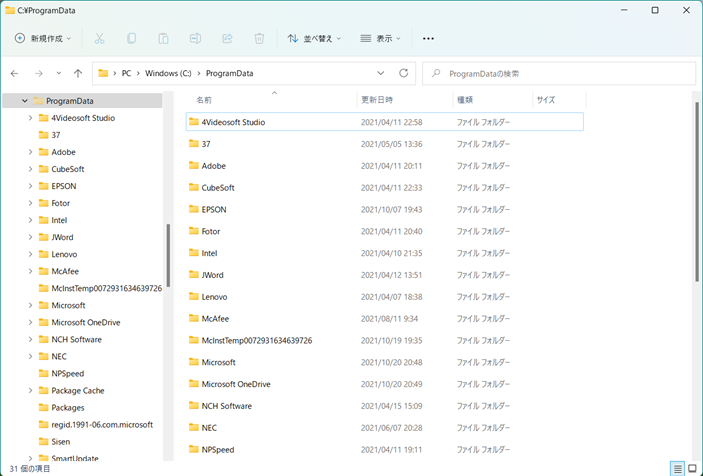The height and width of the screenshot is (476, 703).
Task: Click the Rename icon in toolbar
Action: pos(195,39)
